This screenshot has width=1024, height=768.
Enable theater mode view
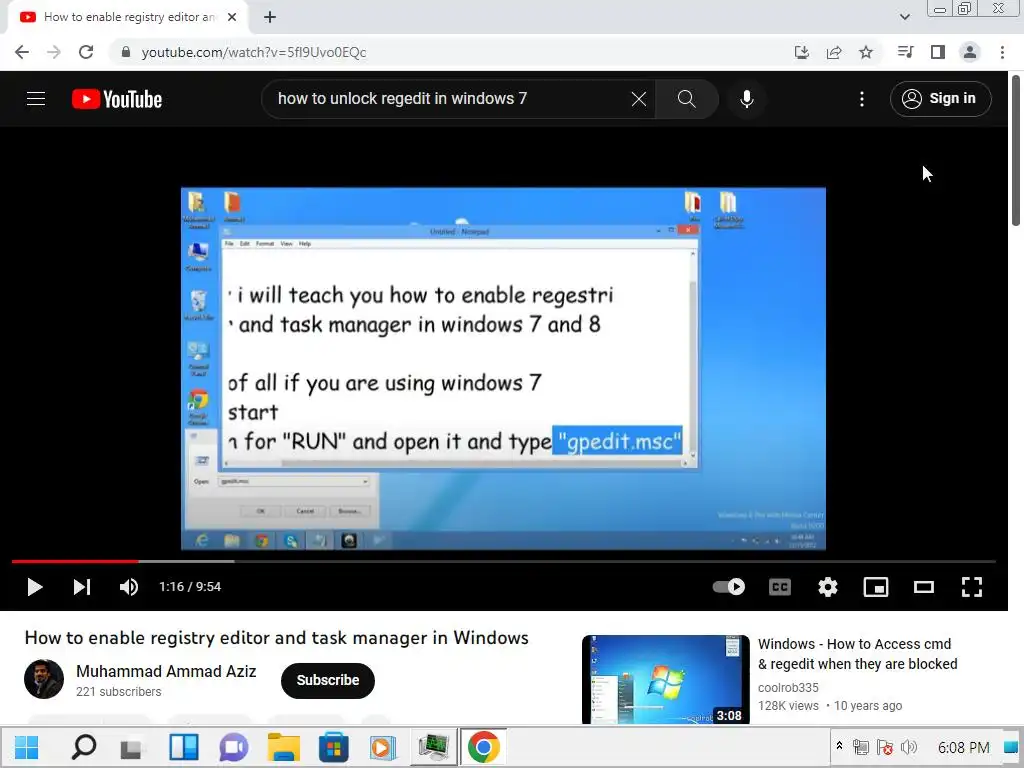923,586
